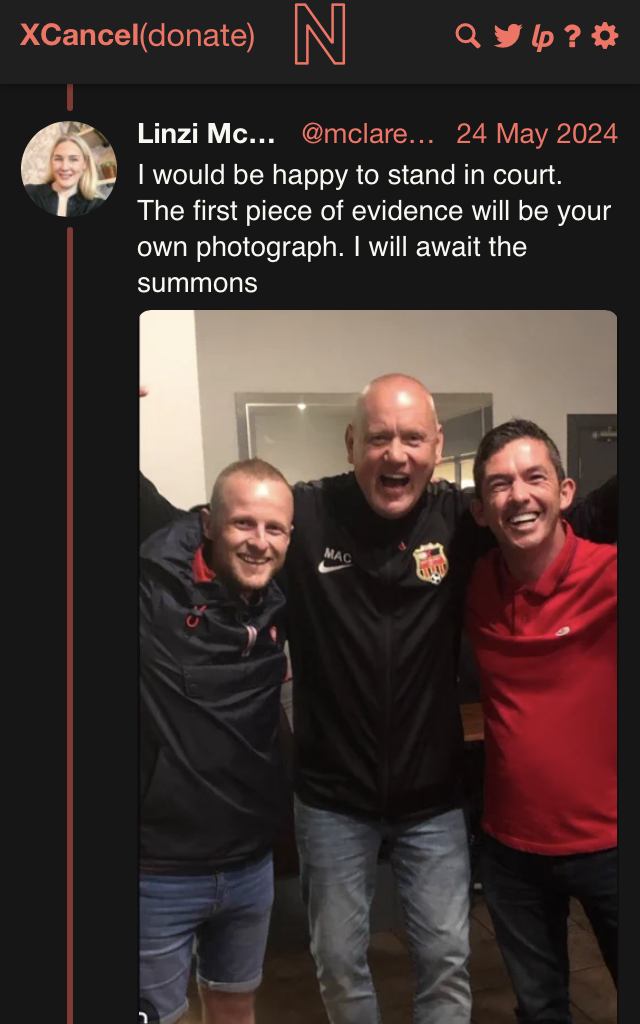This screenshot has height=1024, width=640.
Task: Open Linzi Mc's profile avatar
Action: pos(69,168)
